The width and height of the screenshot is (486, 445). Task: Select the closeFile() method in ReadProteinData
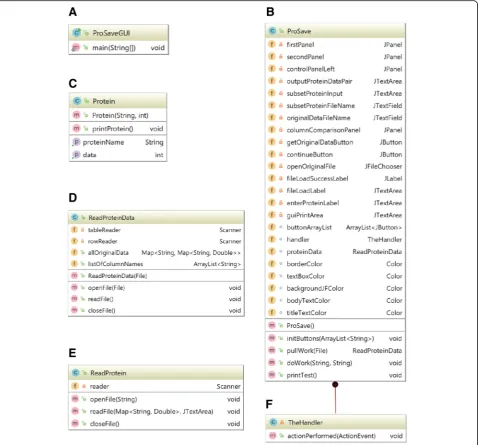coord(101,310)
